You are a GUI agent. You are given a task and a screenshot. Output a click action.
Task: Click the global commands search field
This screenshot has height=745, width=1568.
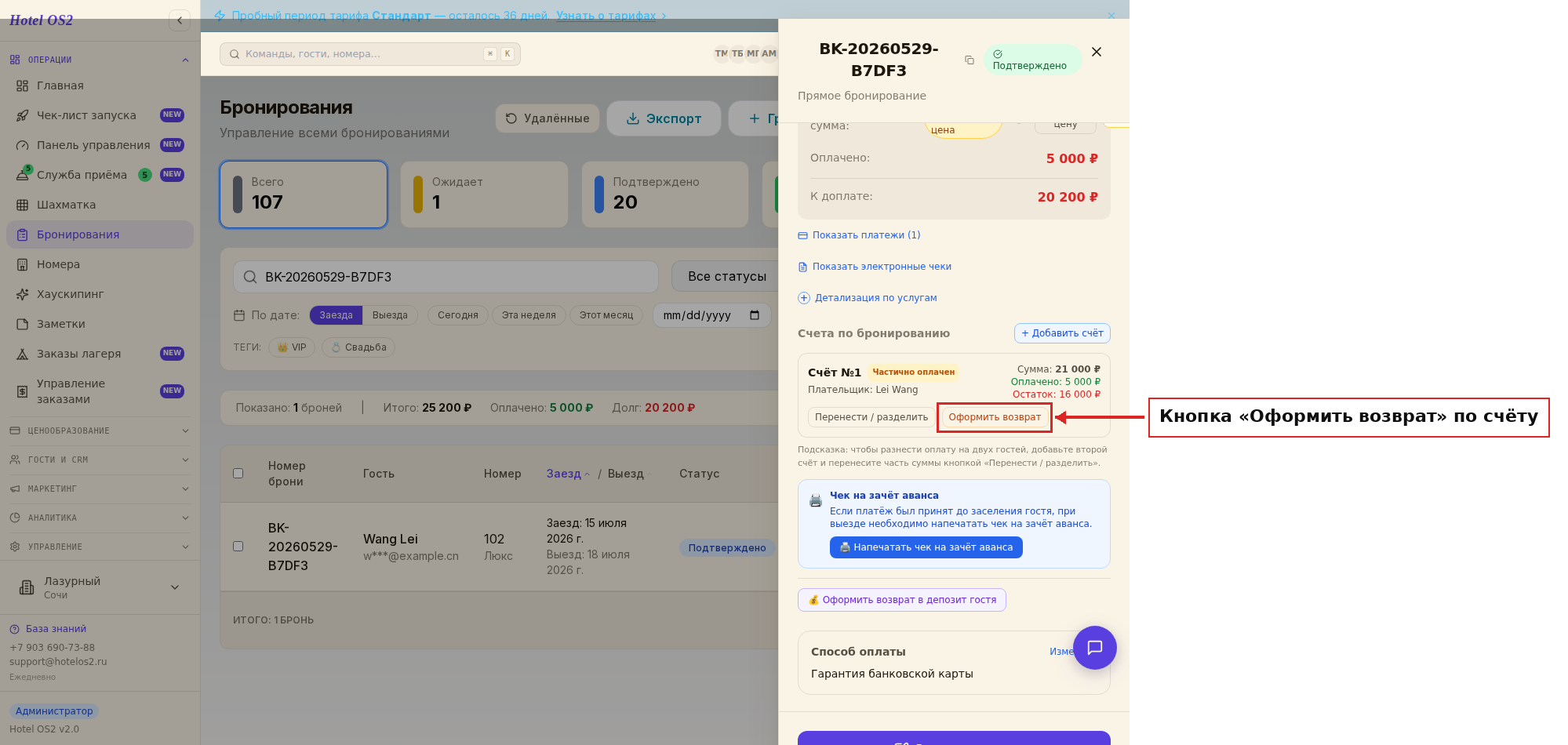coord(369,54)
